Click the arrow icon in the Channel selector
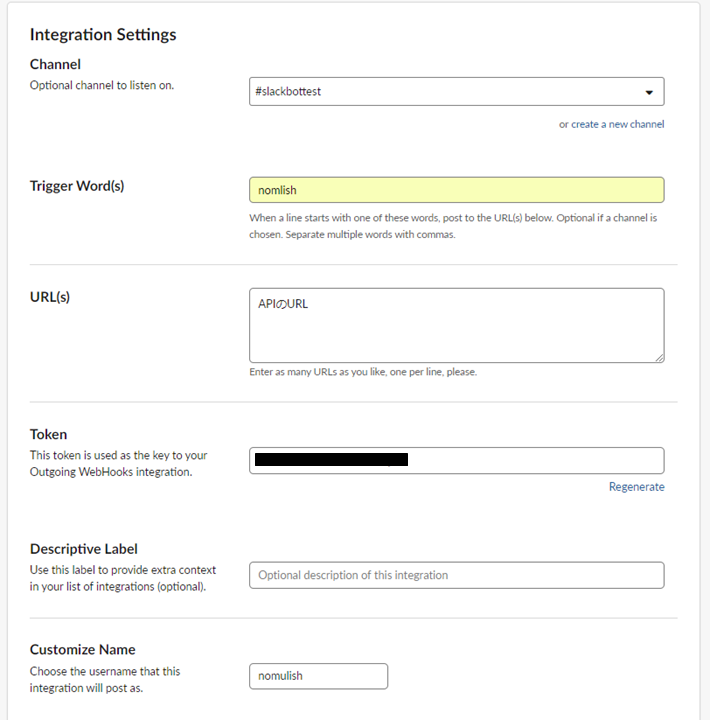 coord(650,93)
